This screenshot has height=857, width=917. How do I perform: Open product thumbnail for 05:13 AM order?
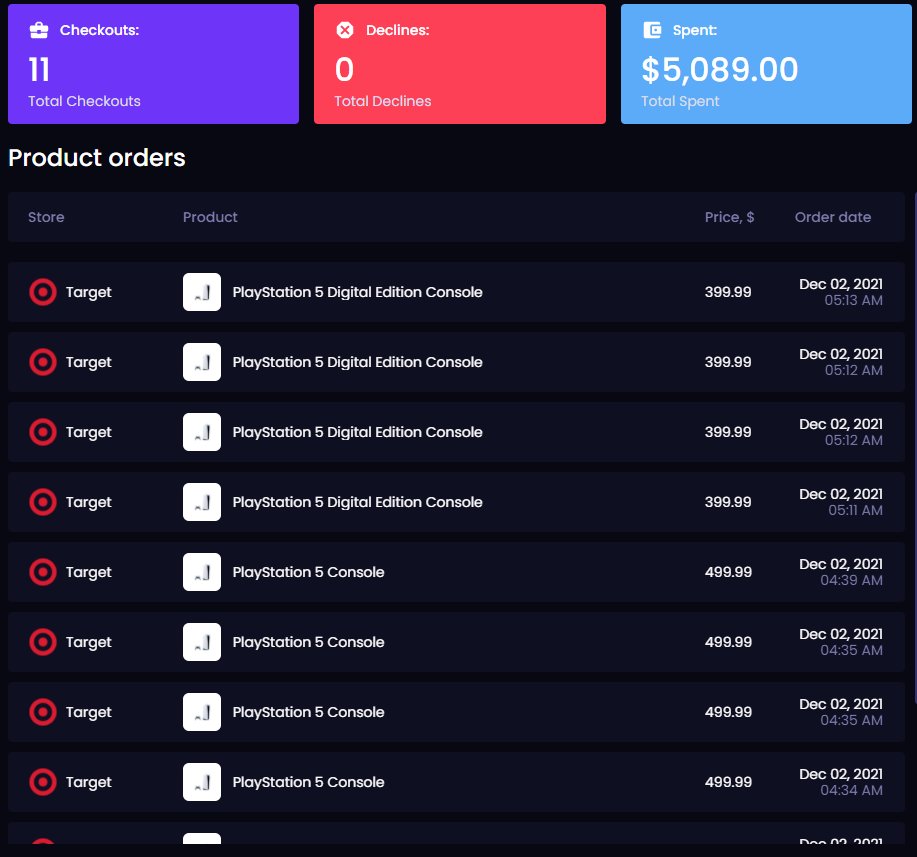click(x=202, y=292)
